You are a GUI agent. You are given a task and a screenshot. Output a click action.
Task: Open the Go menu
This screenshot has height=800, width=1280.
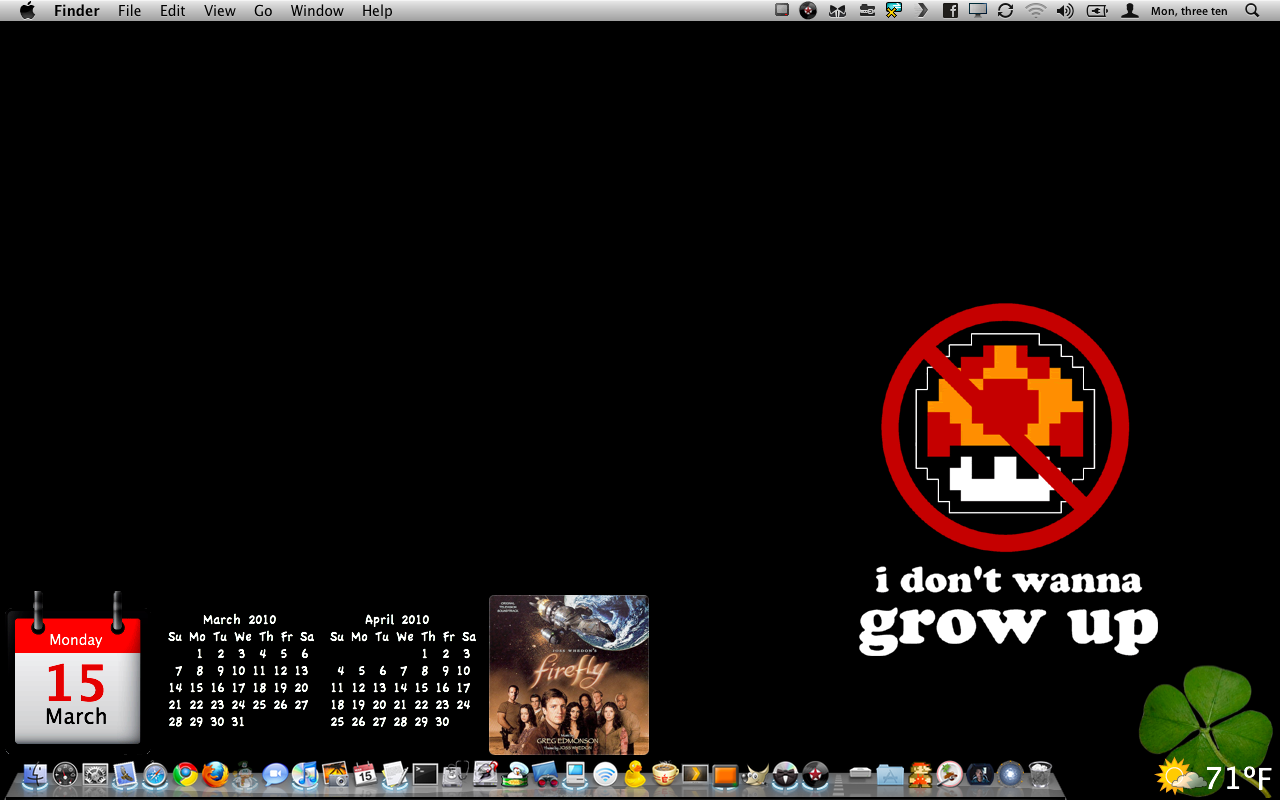pyautogui.click(x=263, y=11)
